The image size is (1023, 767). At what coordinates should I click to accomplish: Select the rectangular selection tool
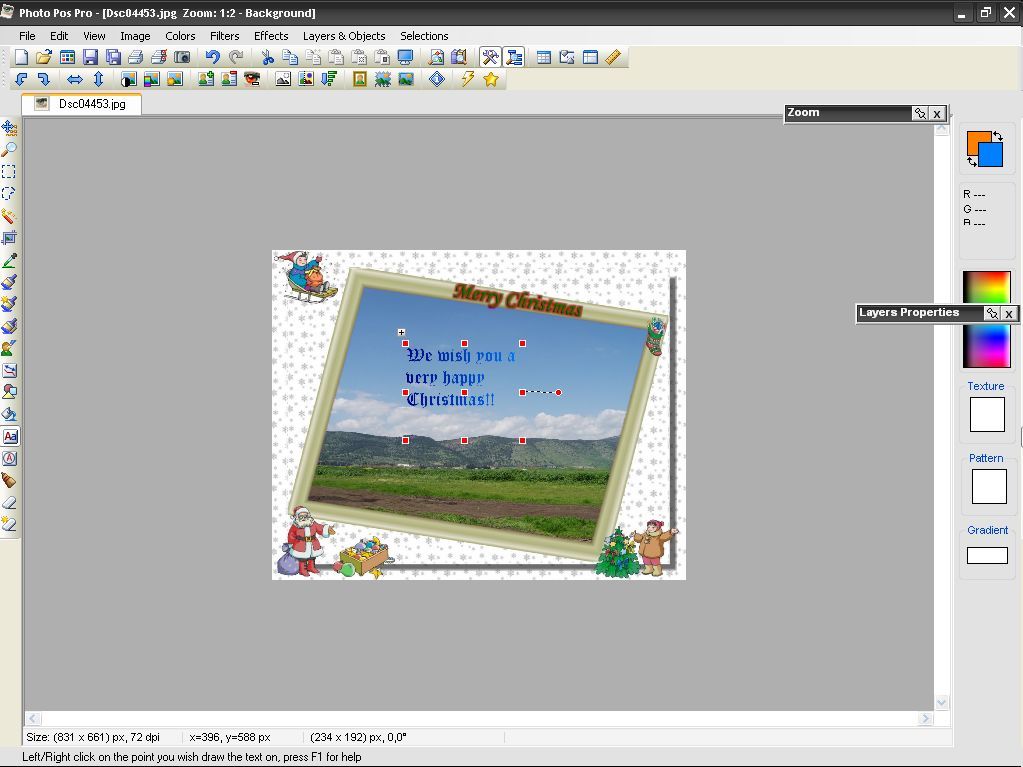point(9,171)
